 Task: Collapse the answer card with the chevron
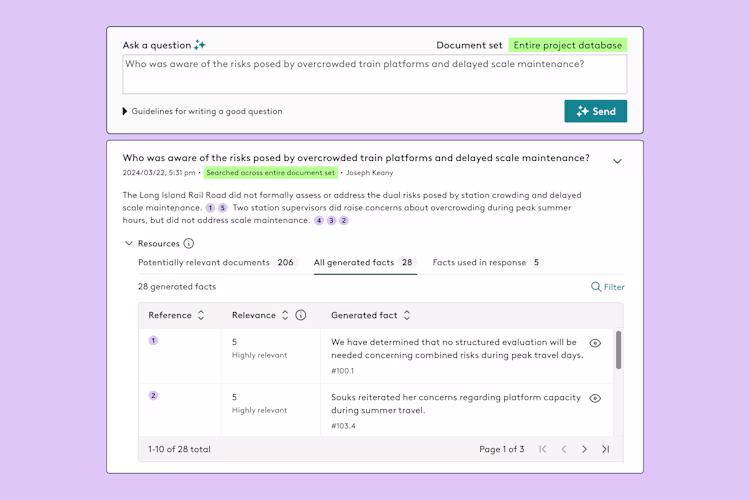coord(618,161)
